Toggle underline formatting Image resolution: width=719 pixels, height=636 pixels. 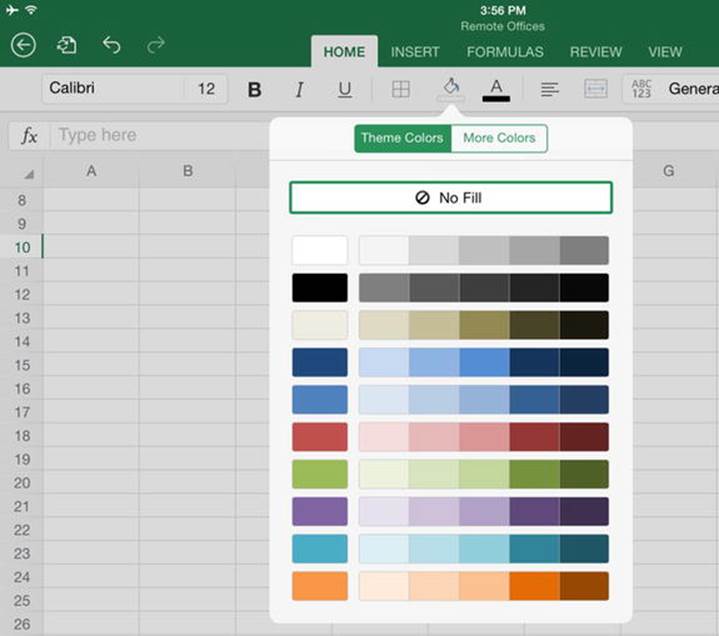coord(344,89)
